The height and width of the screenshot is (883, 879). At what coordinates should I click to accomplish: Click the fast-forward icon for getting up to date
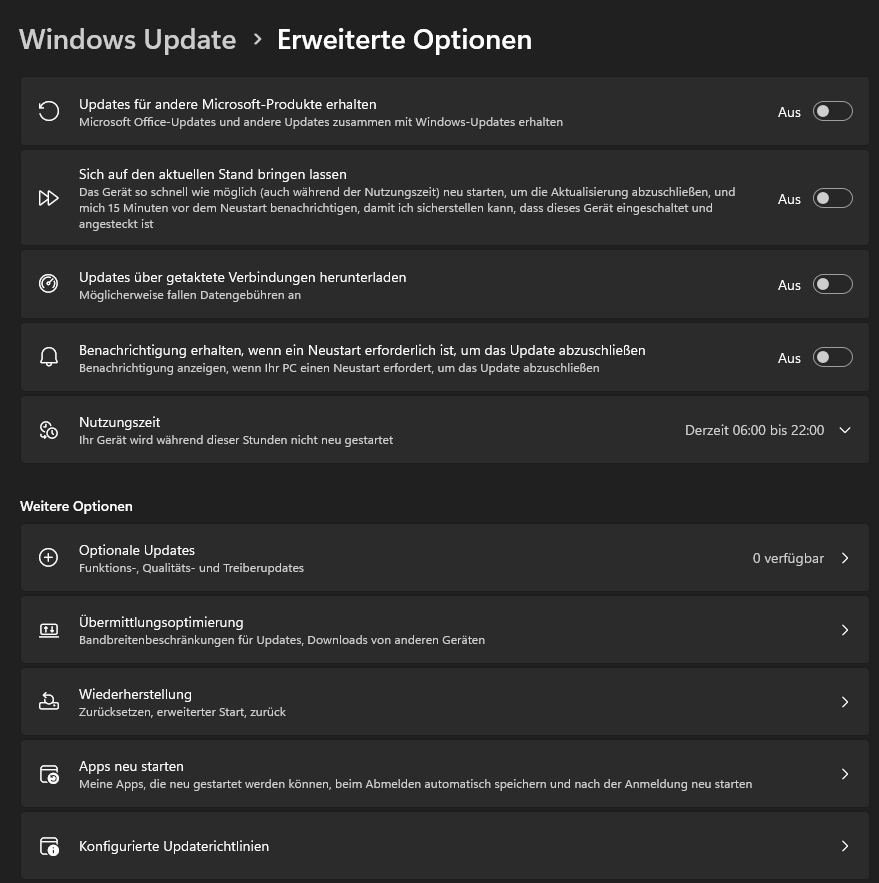pyautogui.click(x=49, y=198)
